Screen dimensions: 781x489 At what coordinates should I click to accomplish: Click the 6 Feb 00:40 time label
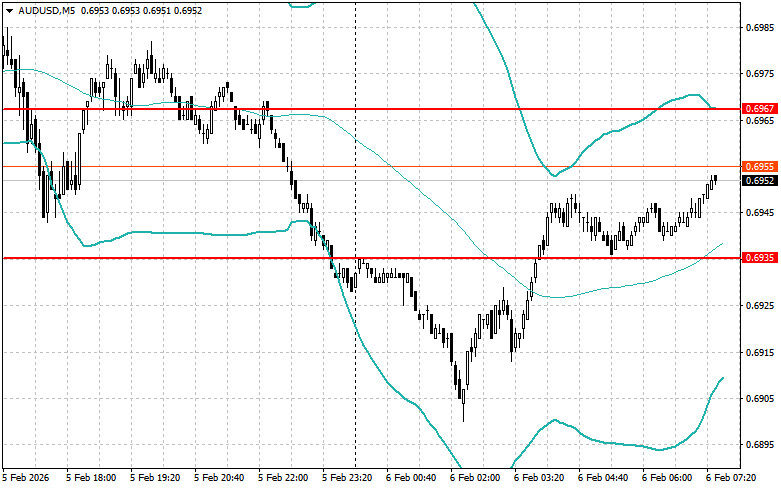tap(411, 478)
